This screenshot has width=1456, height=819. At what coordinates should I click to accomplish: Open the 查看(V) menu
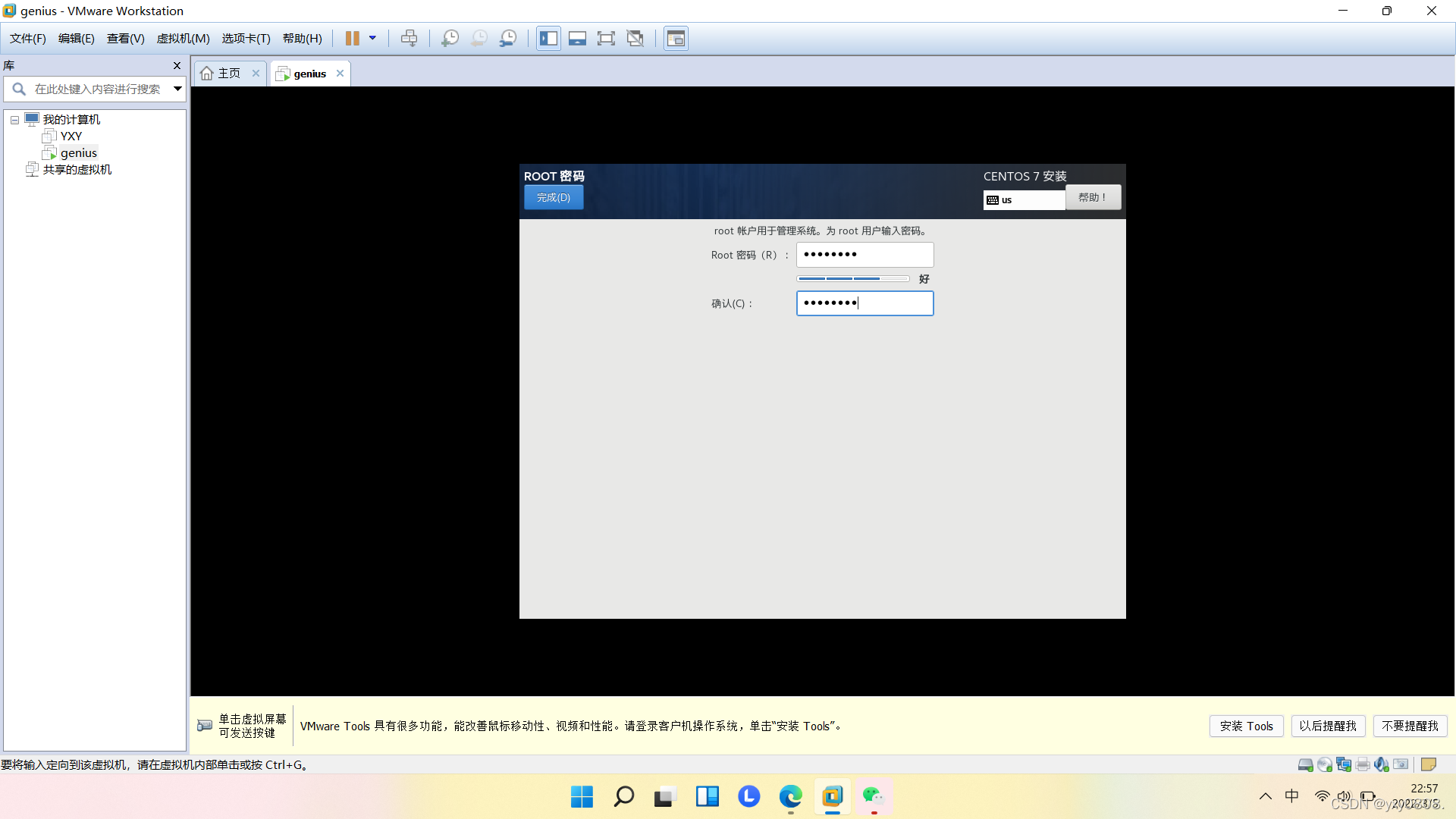126,39
